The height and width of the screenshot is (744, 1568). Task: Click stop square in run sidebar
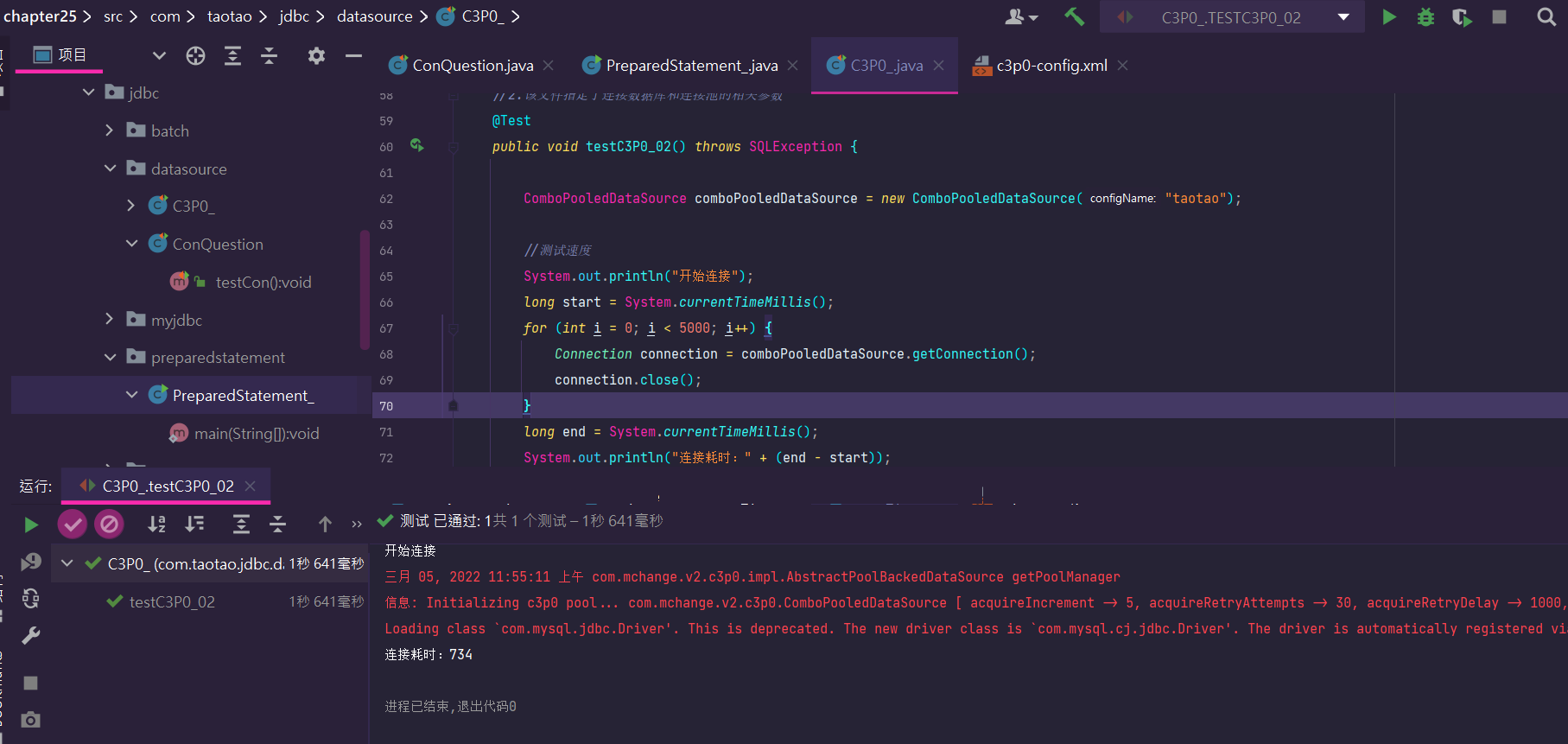pos(31,684)
